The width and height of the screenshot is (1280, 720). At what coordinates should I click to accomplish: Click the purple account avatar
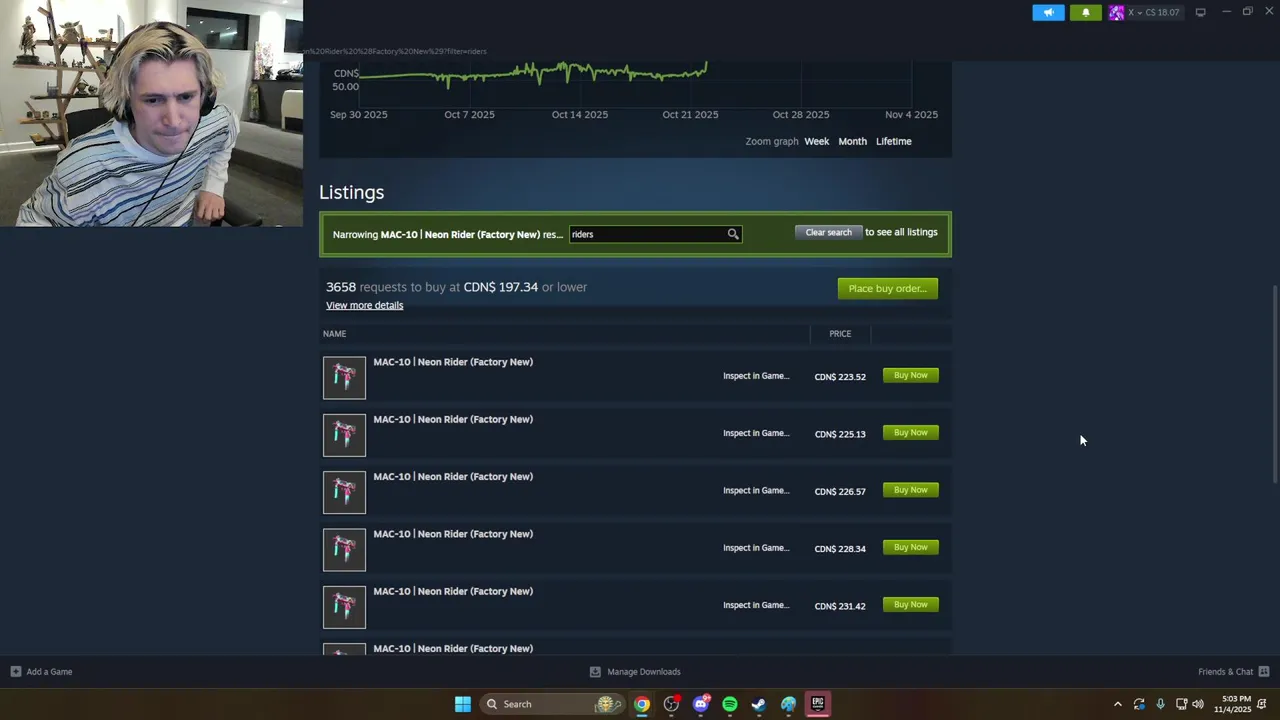(1116, 13)
